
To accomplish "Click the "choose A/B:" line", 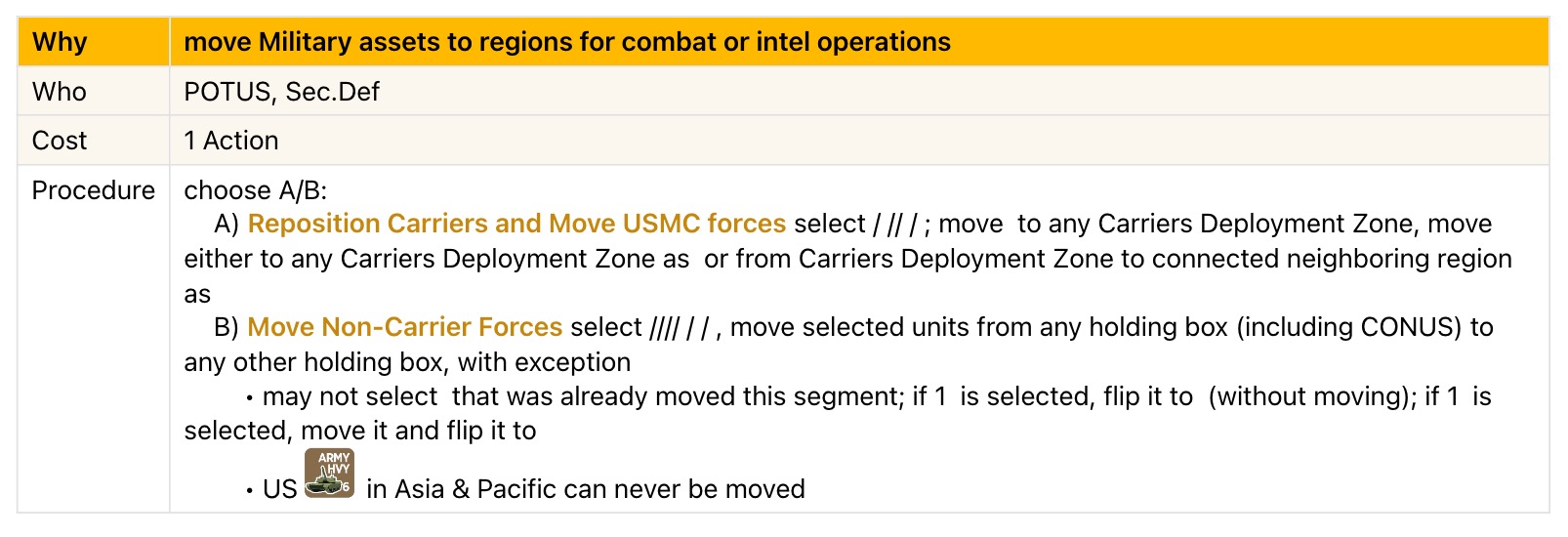I will point(256,190).
